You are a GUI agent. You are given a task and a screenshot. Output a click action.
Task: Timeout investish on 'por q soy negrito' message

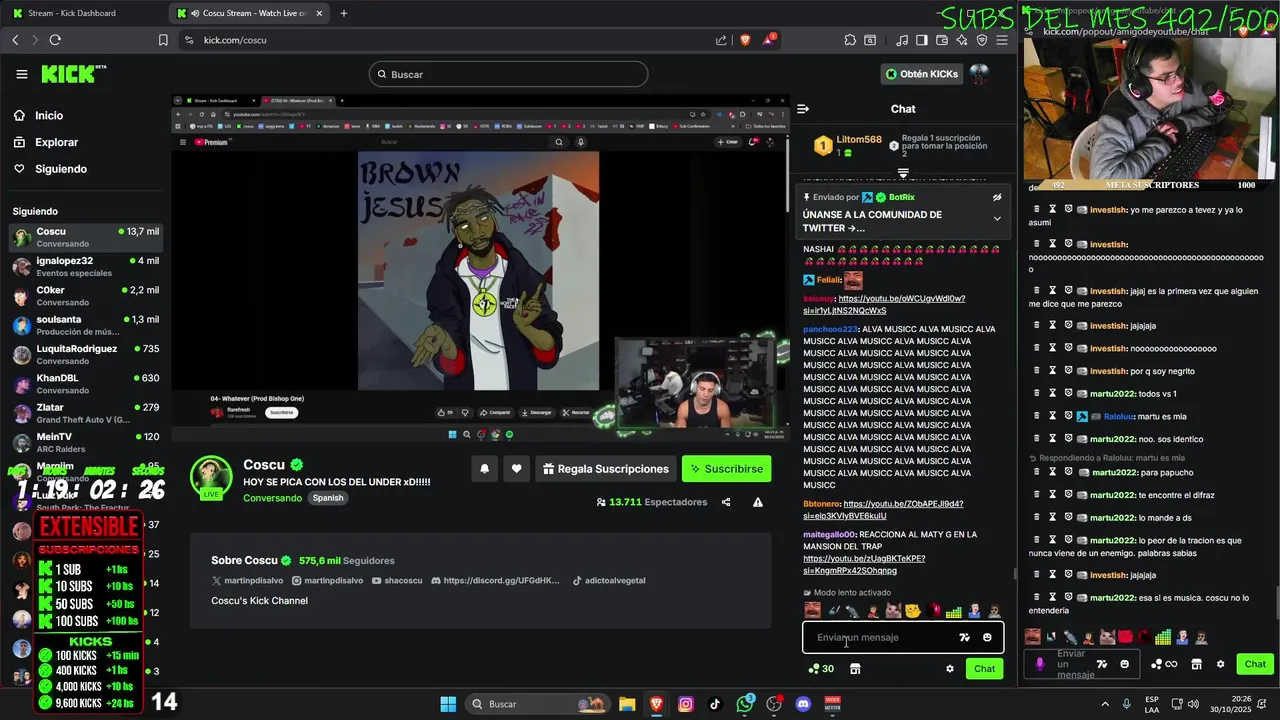(x=1053, y=371)
